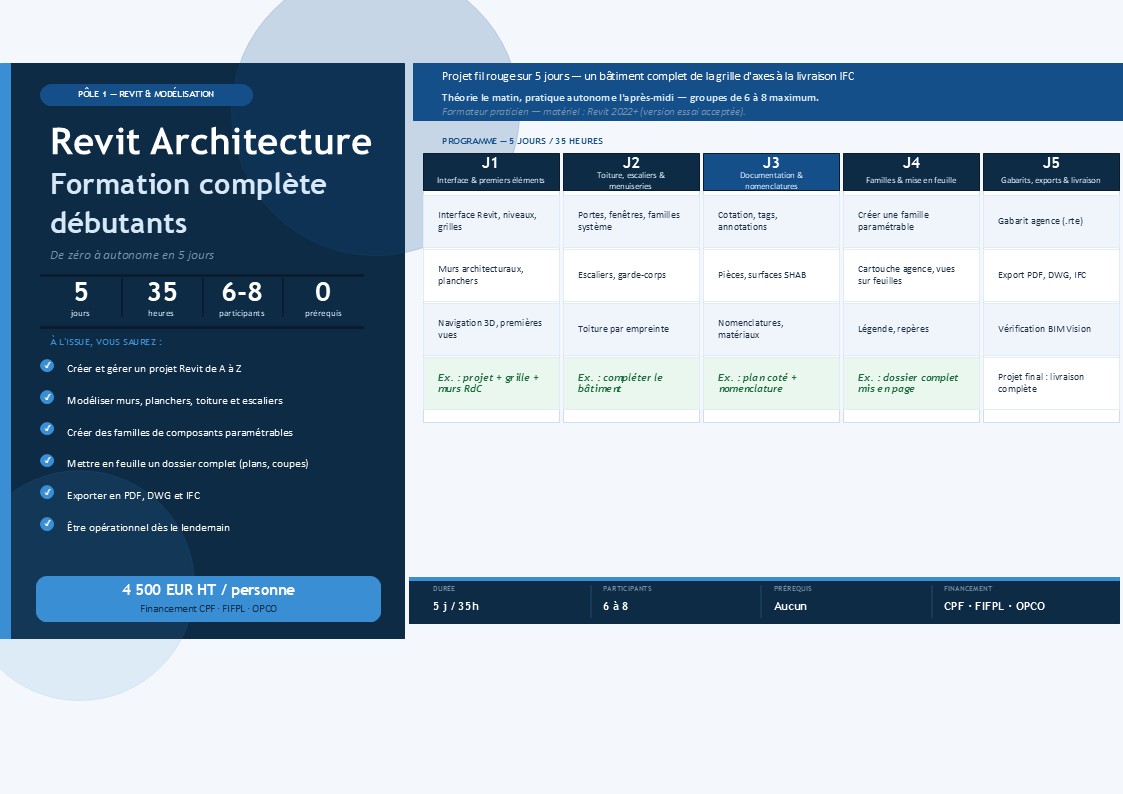Click the exercise cell 'Ex. : dossier complet mis en page'
This screenshot has width=1123, height=794.
(x=911, y=383)
